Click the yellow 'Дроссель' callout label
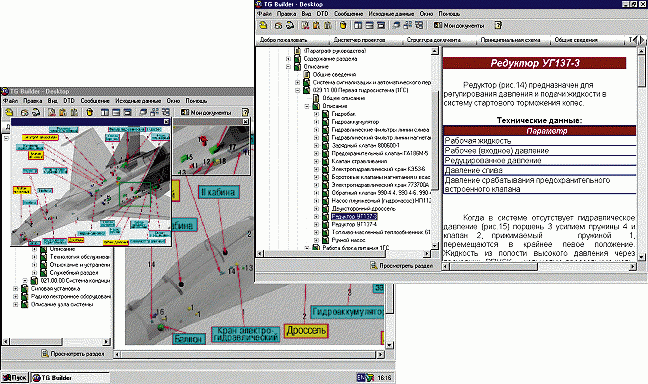 (x=306, y=330)
